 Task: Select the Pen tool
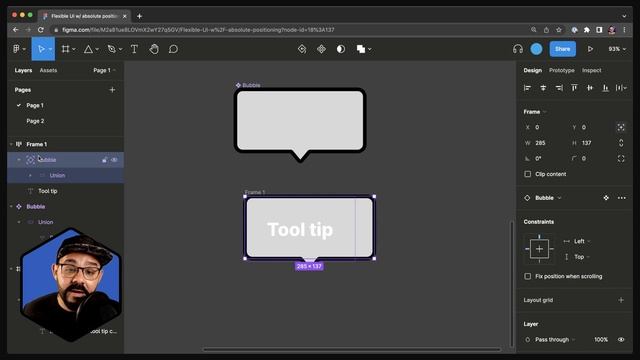(x=111, y=49)
